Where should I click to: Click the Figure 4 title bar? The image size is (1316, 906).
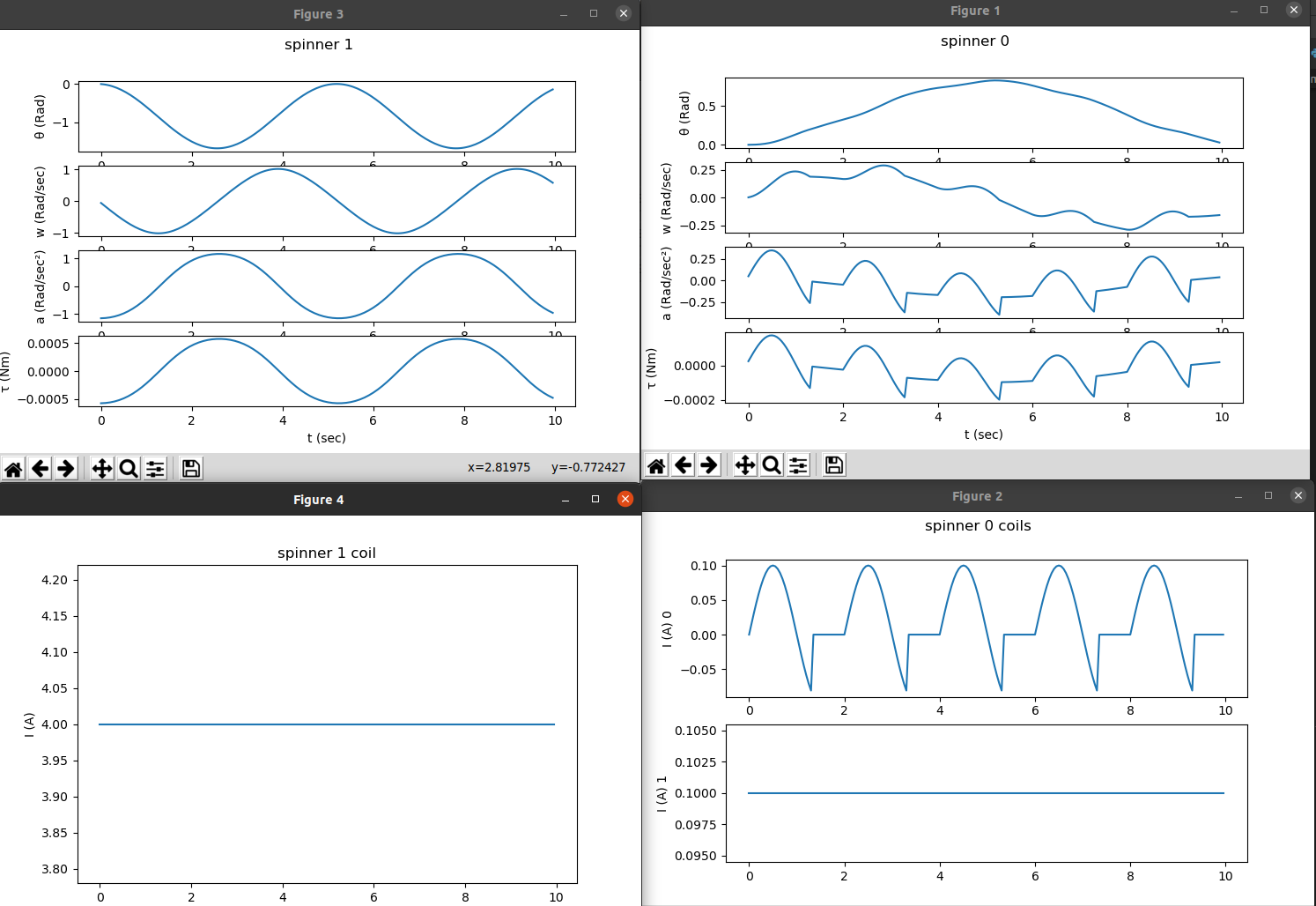(319, 499)
